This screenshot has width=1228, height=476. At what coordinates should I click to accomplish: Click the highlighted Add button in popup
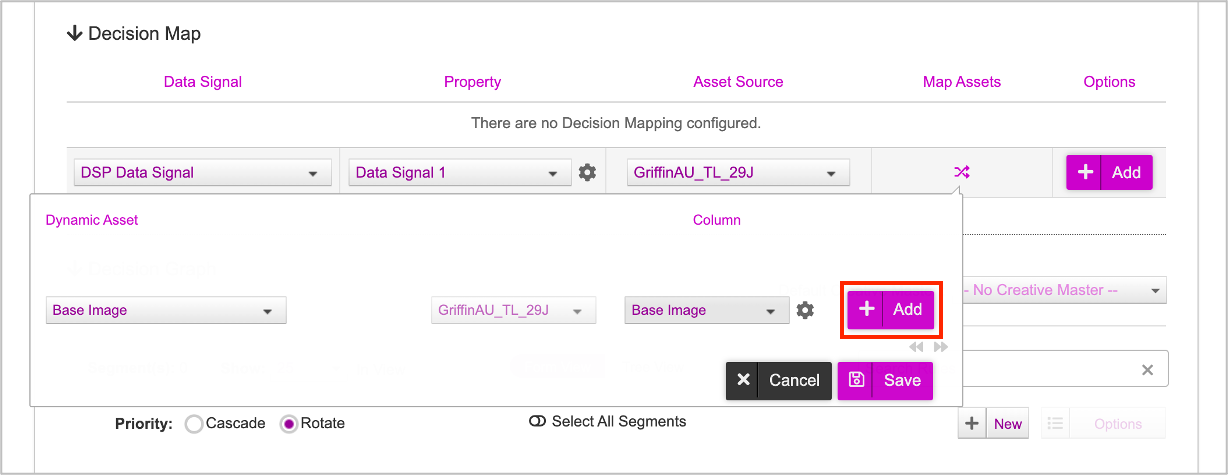891,310
